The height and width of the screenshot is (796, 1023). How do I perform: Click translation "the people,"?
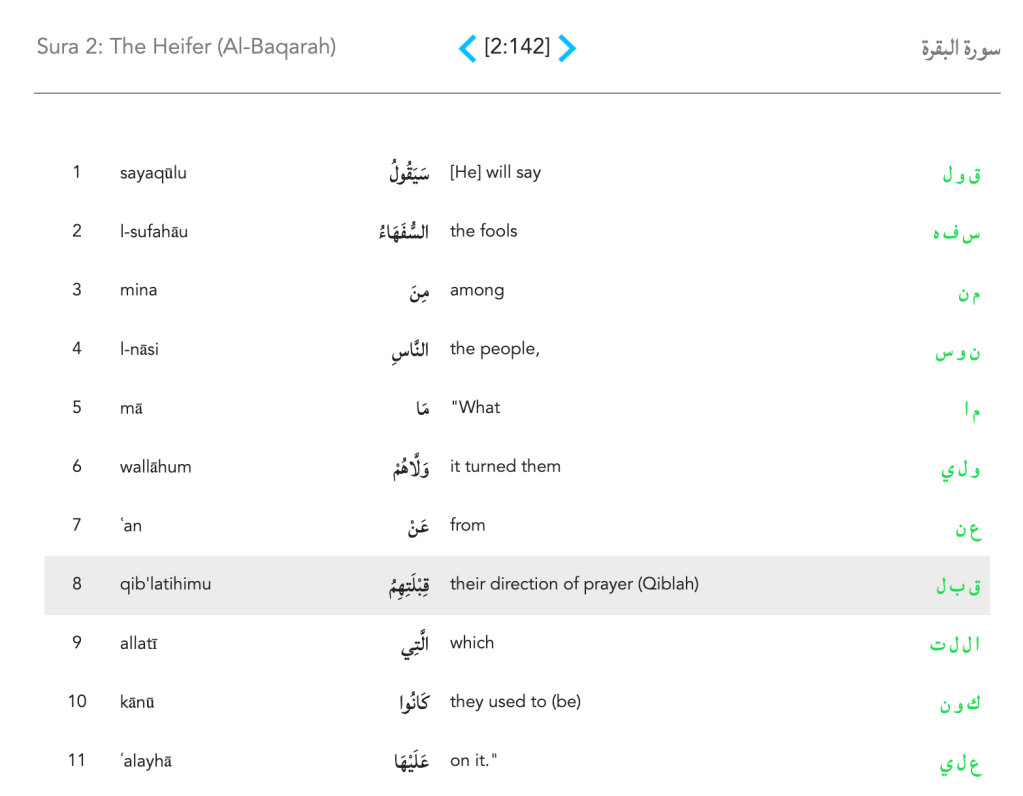495,349
